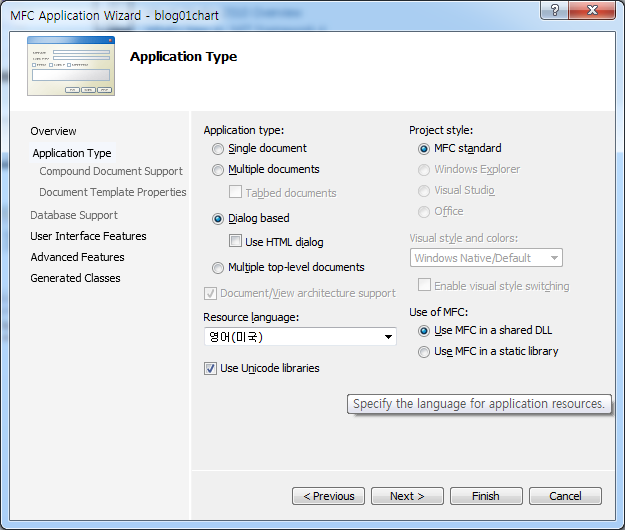The height and width of the screenshot is (530, 625).
Task: Open Application Type page in sidebar
Action: point(72,153)
